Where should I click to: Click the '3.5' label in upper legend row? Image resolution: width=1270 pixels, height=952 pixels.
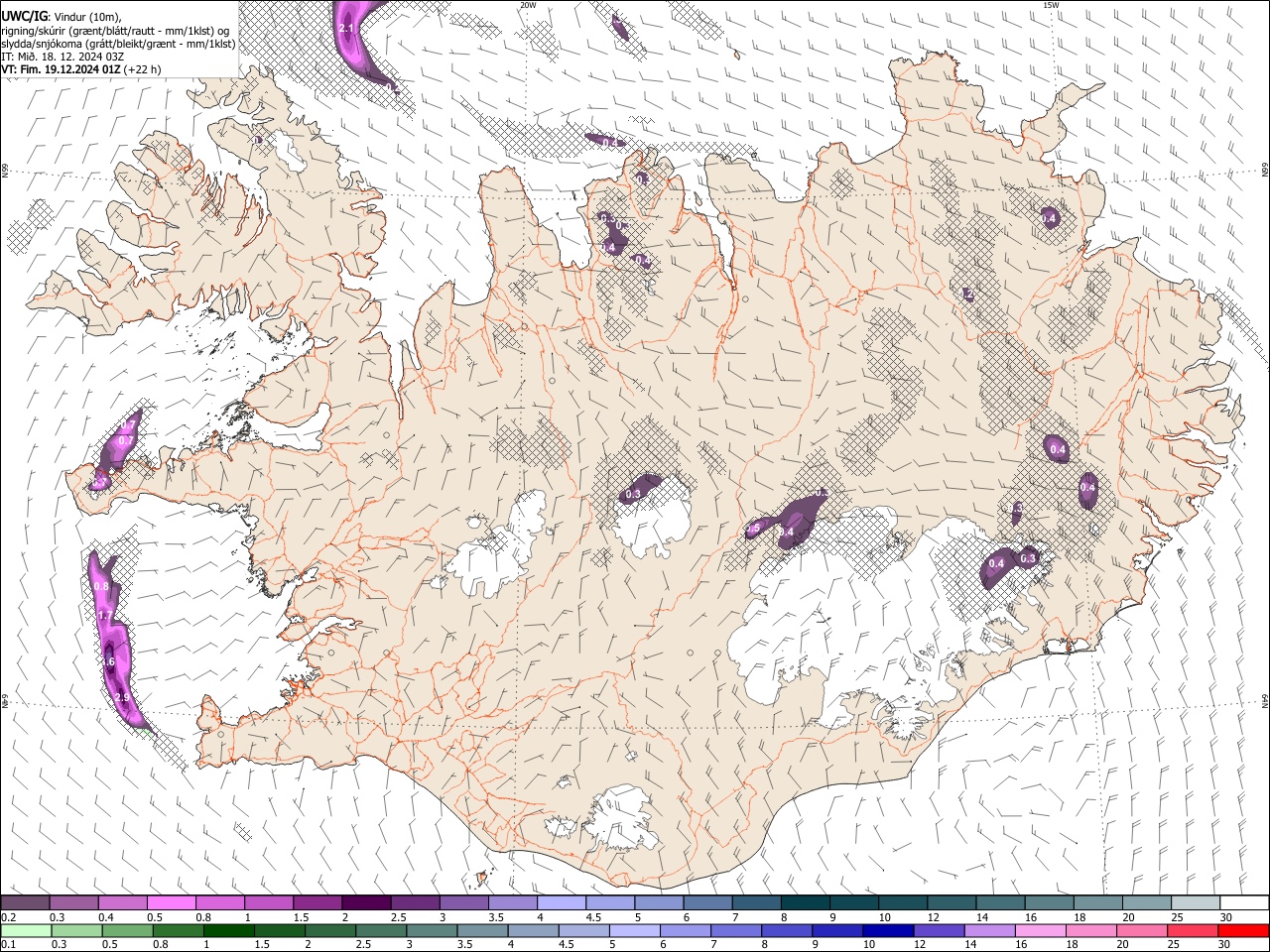[x=495, y=917]
